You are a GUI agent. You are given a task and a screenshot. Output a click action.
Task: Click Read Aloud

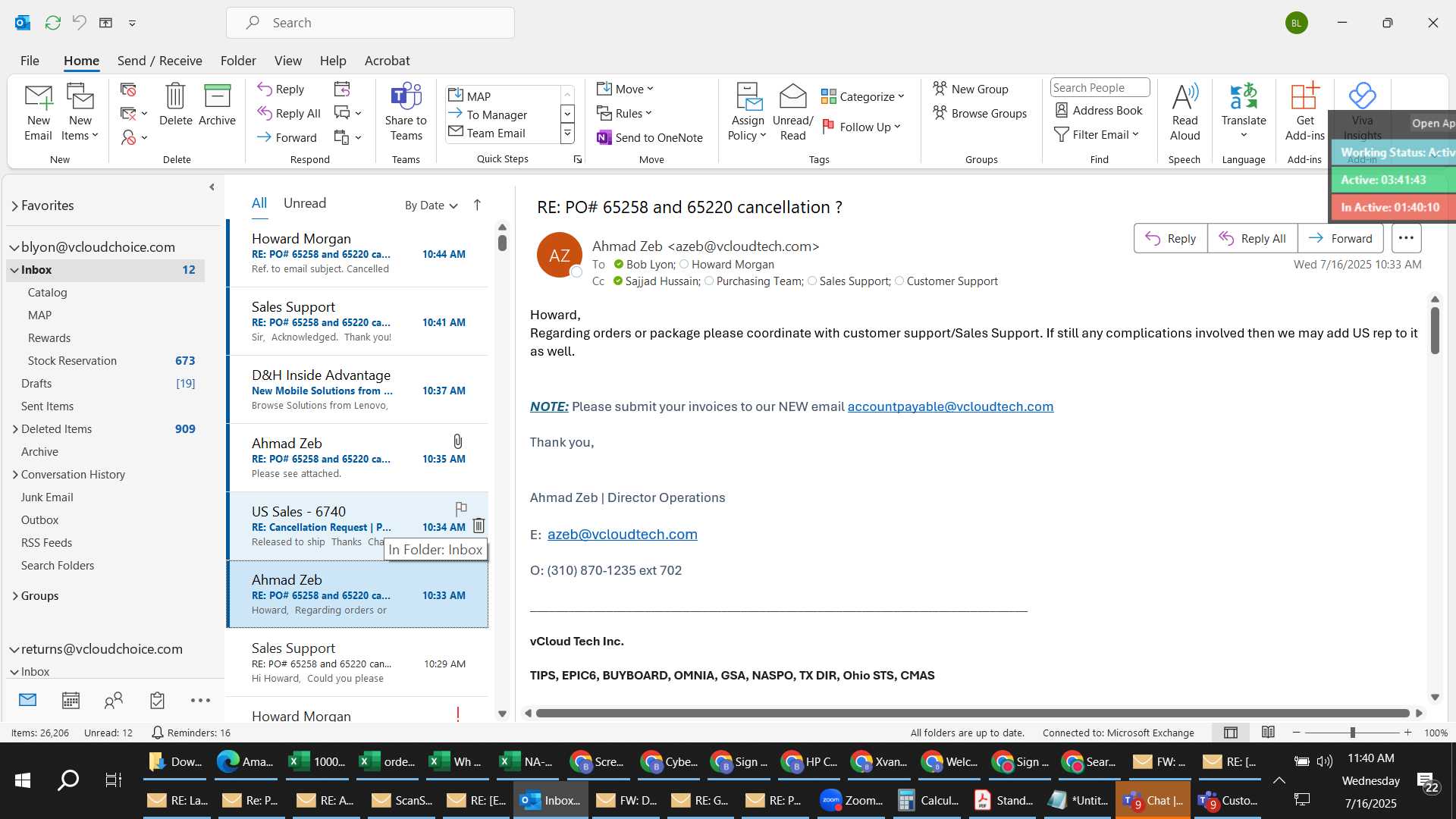(x=1185, y=112)
